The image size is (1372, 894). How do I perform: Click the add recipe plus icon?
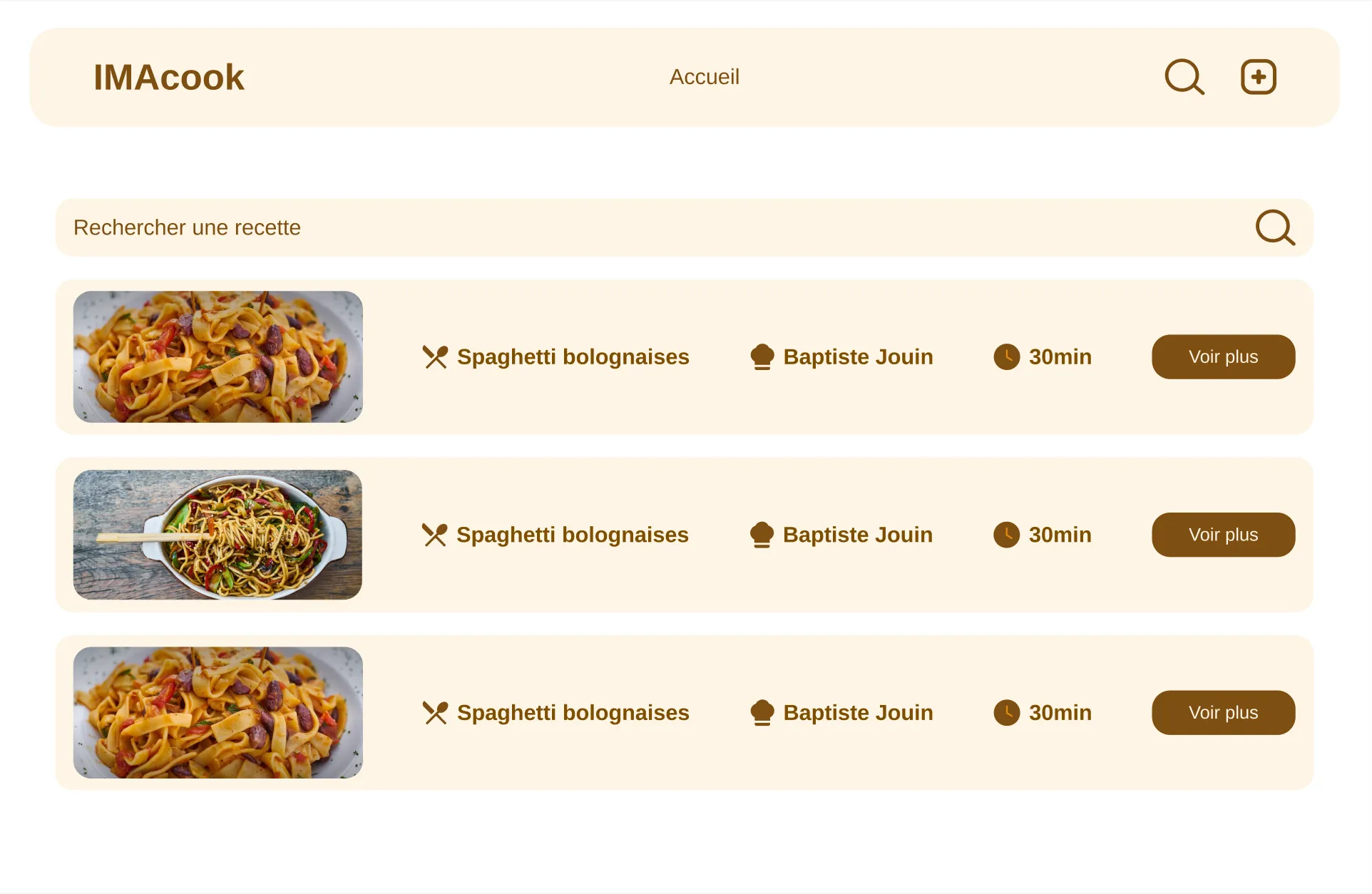pyautogui.click(x=1259, y=77)
